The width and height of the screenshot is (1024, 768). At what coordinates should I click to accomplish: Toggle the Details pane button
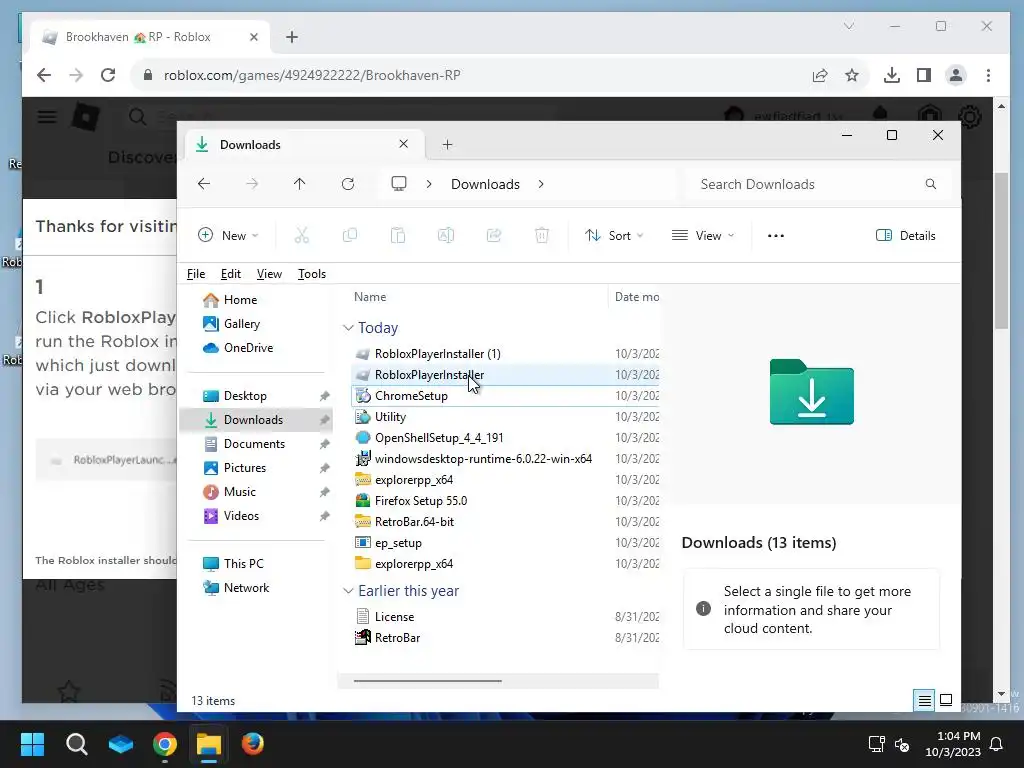coord(905,236)
